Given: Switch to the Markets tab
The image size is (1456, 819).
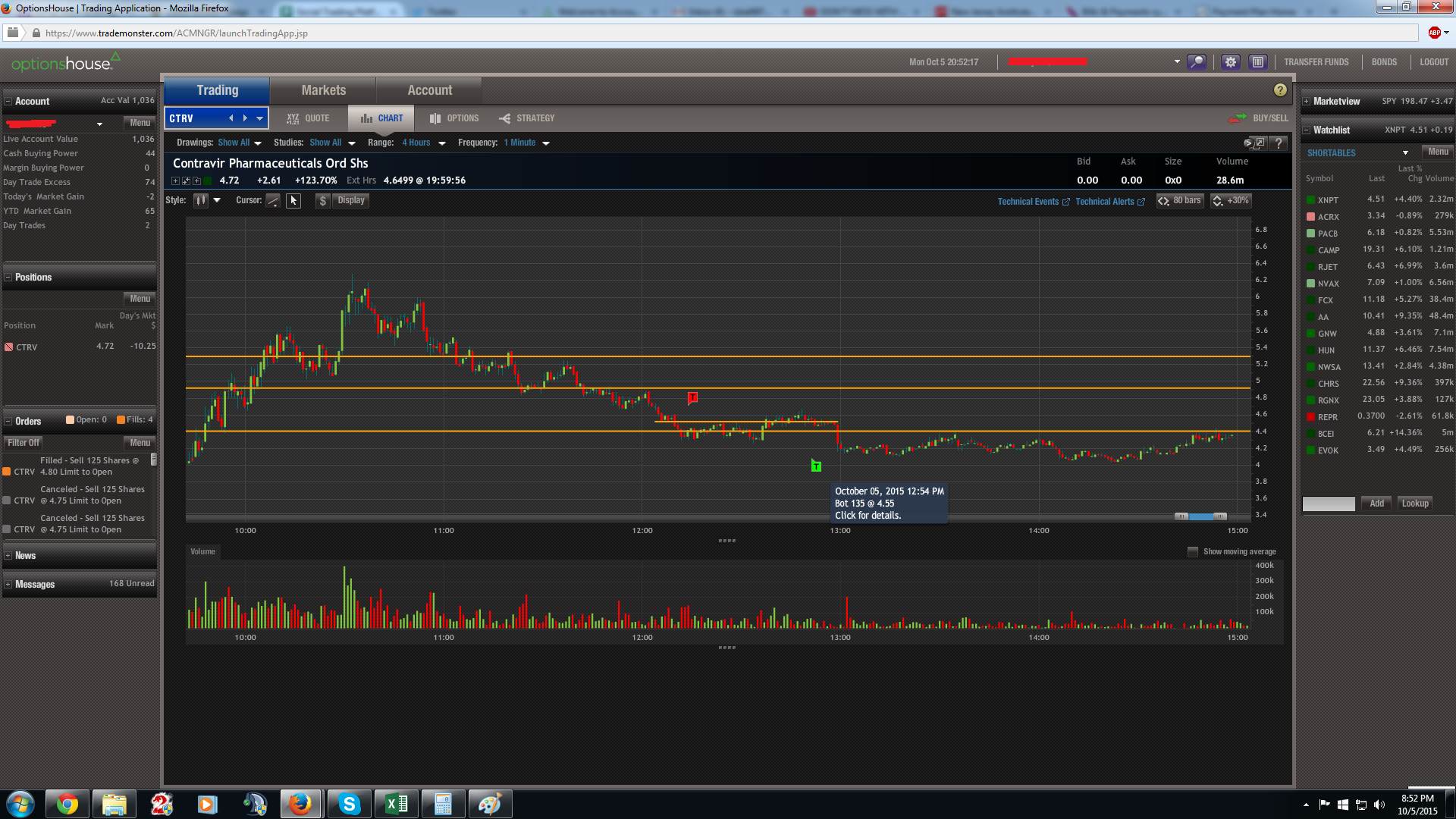Looking at the screenshot, I should pos(323,90).
